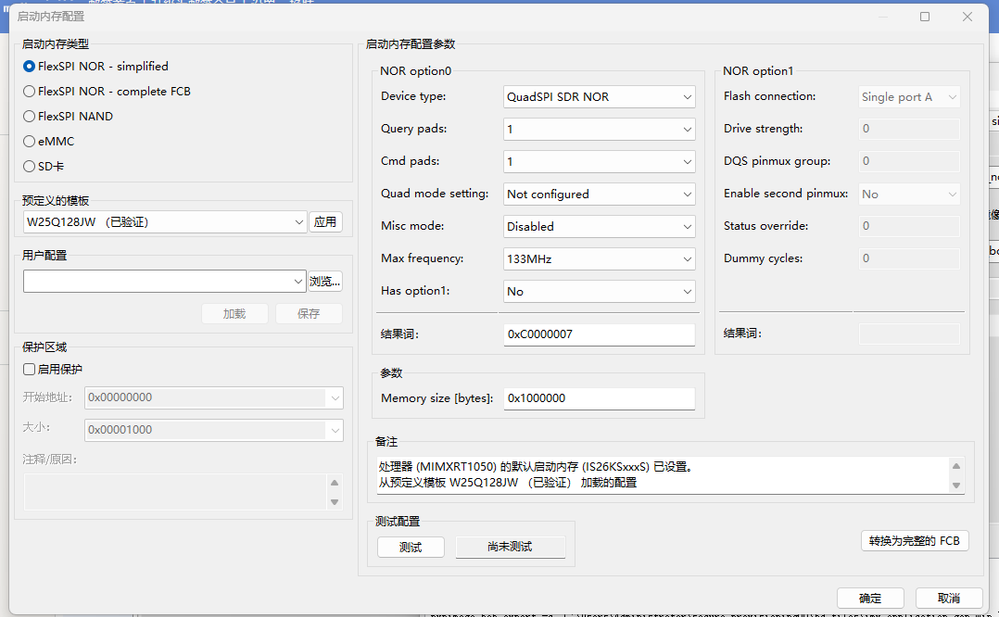Expand the Max frequency dropdown

point(599,259)
